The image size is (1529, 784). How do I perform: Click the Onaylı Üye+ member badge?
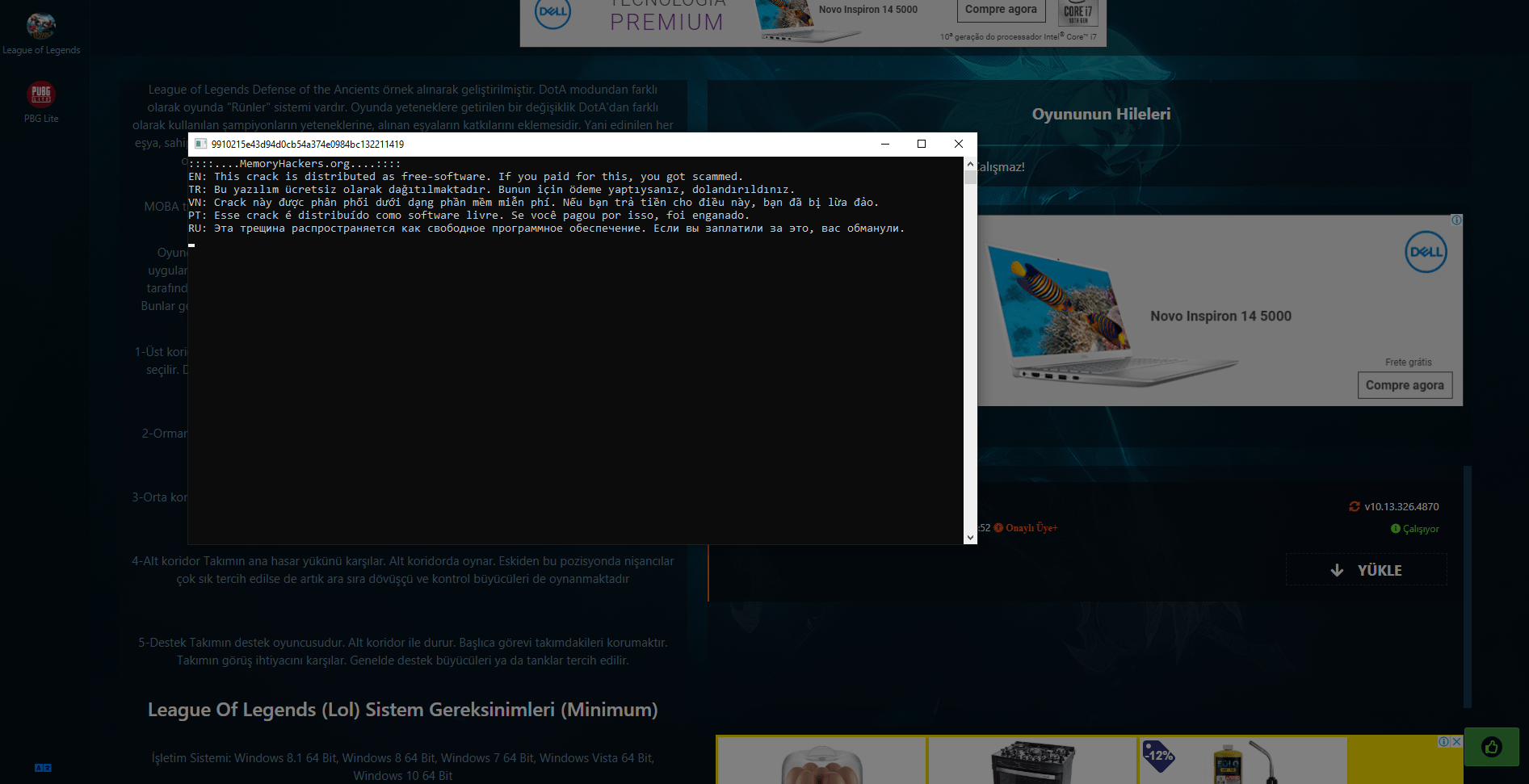[x=1026, y=528]
